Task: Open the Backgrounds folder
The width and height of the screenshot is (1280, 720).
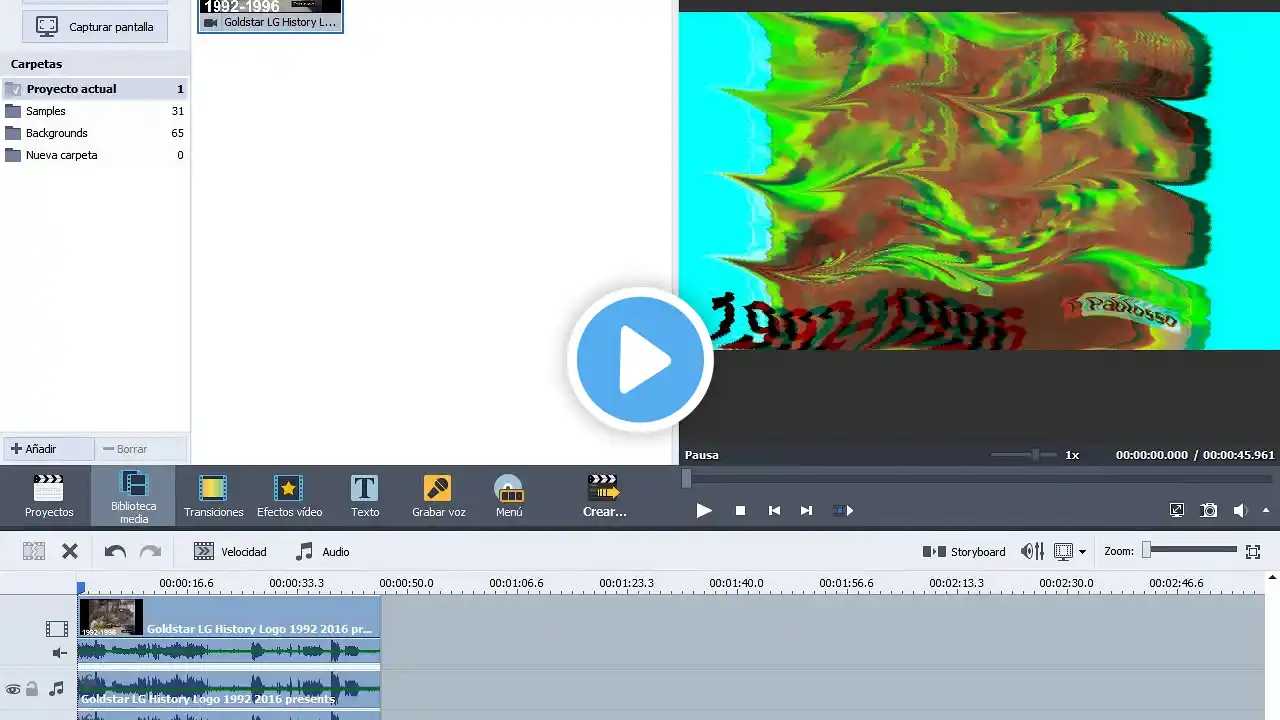Action: [x=95, y=133]
